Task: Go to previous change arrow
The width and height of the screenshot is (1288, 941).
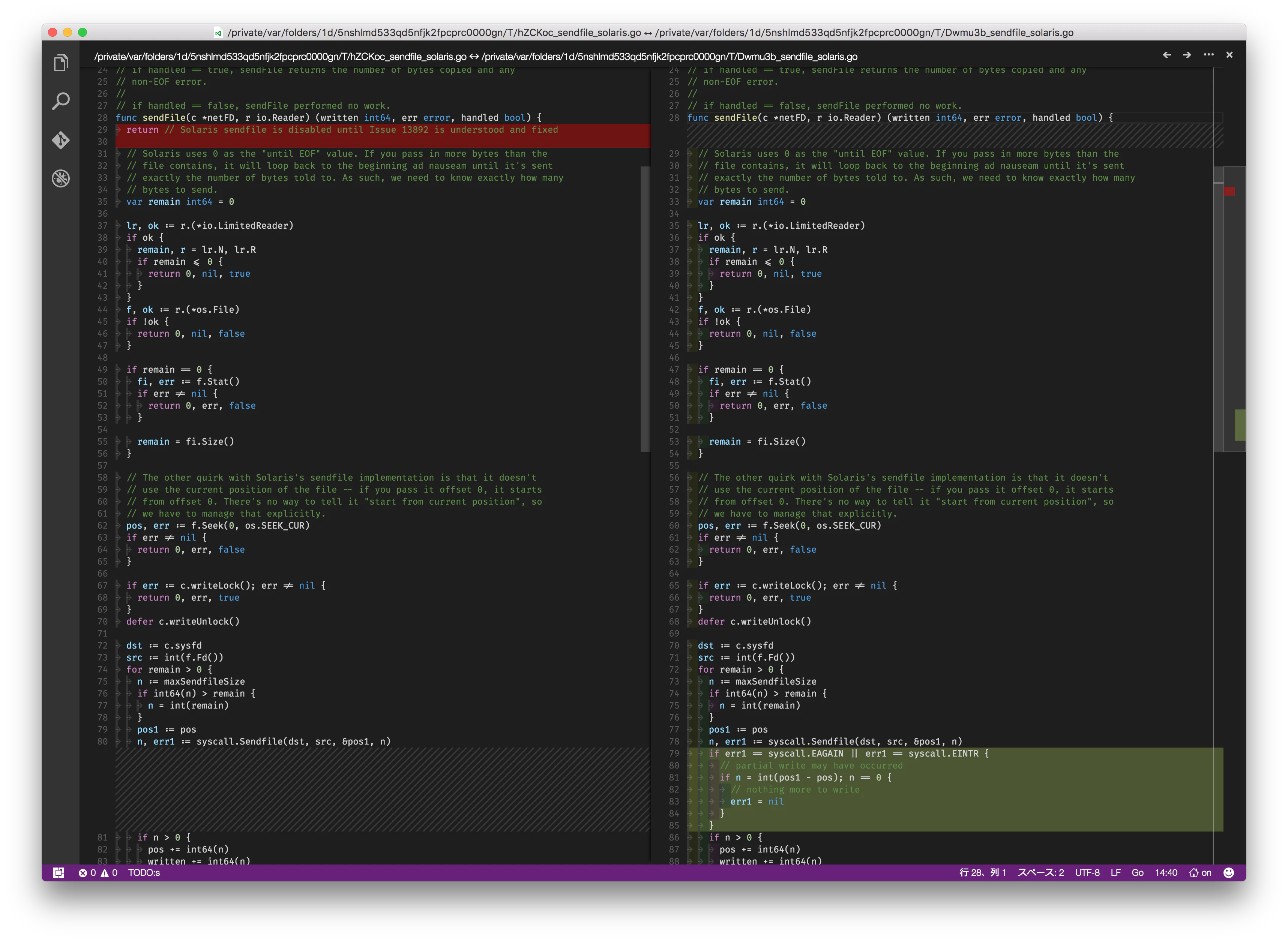Action: pyautogui.click(x=1166, y=55)
